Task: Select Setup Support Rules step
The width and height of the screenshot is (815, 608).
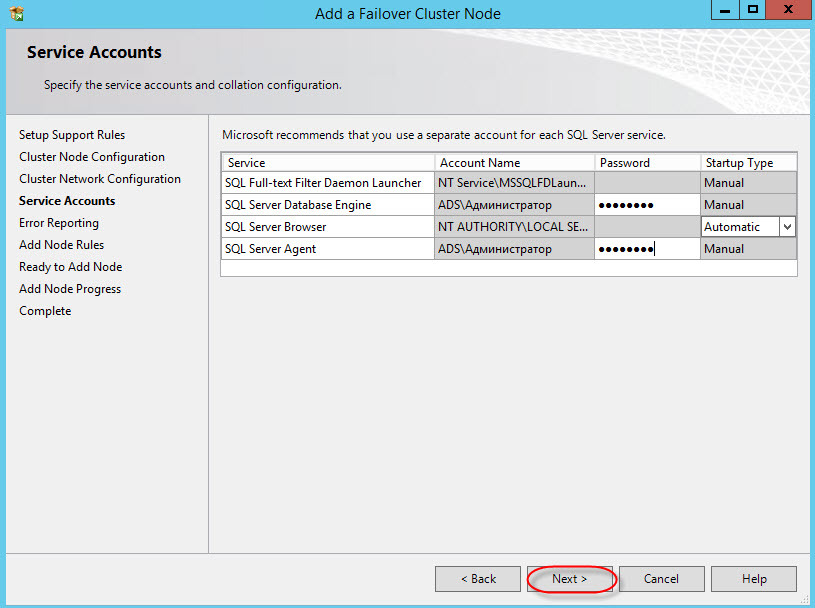Action: (72, 135)
